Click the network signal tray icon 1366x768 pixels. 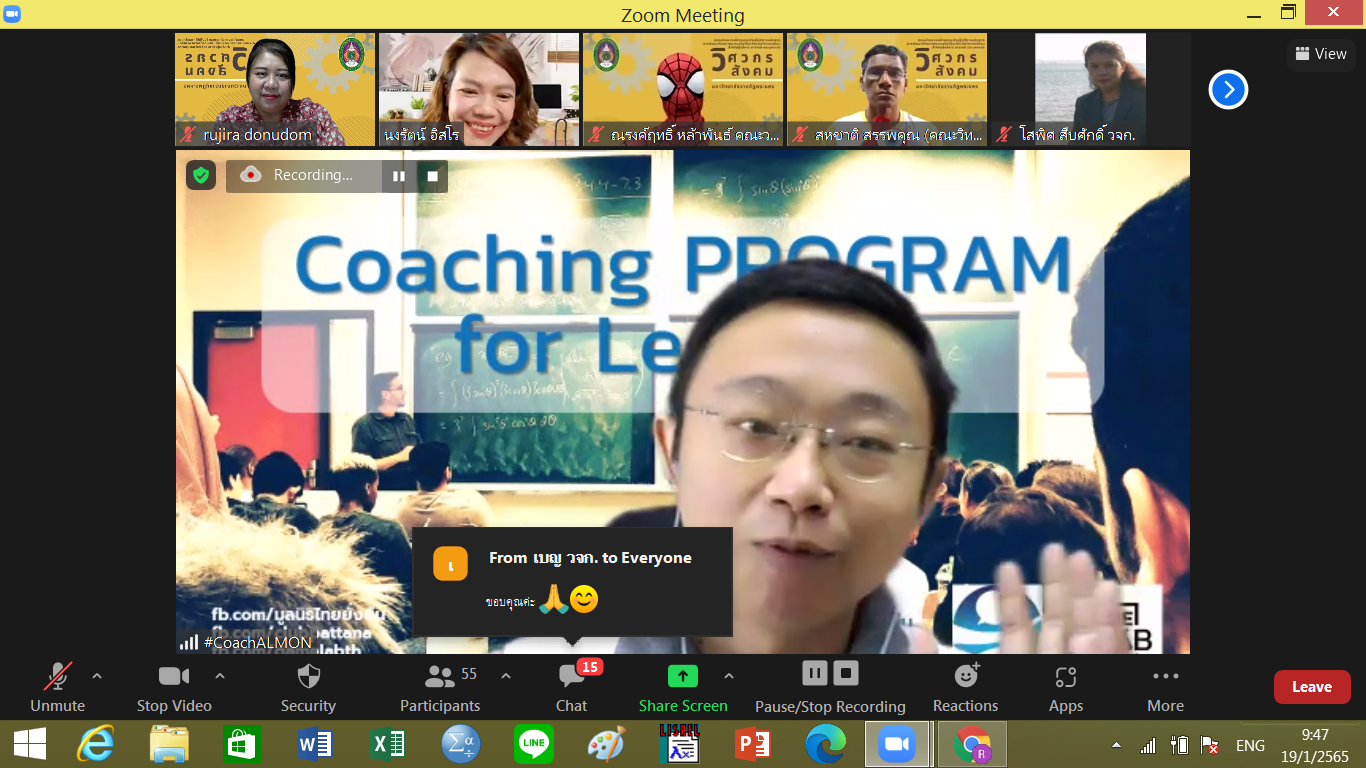(x=1148, y=746)
